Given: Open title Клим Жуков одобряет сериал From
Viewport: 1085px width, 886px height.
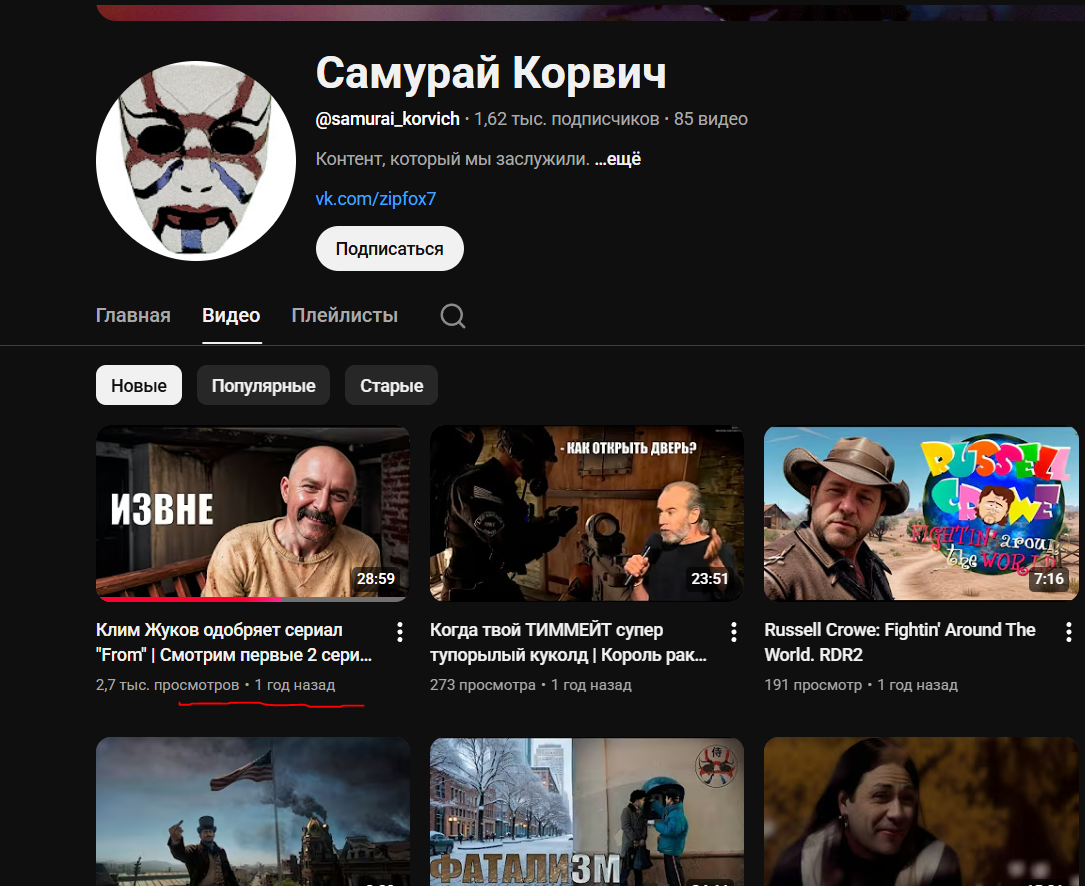Looking at the screenshot, I should tap(234, 642).
